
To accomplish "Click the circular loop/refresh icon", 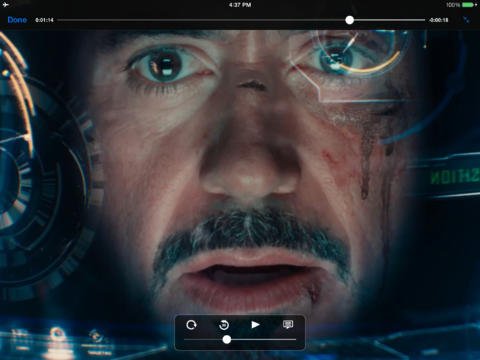I will [191, 325].
